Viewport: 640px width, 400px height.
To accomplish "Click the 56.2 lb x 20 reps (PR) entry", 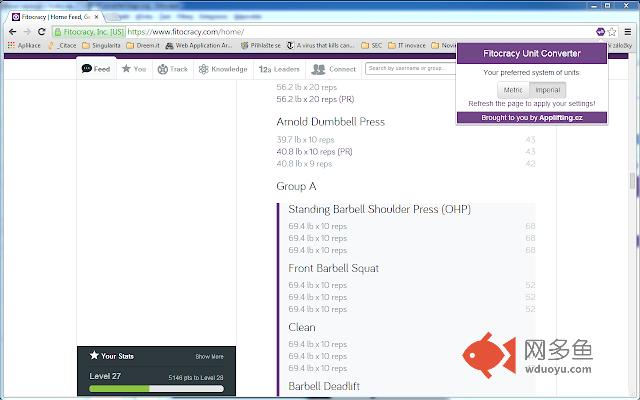I will (x=315, y=99).
